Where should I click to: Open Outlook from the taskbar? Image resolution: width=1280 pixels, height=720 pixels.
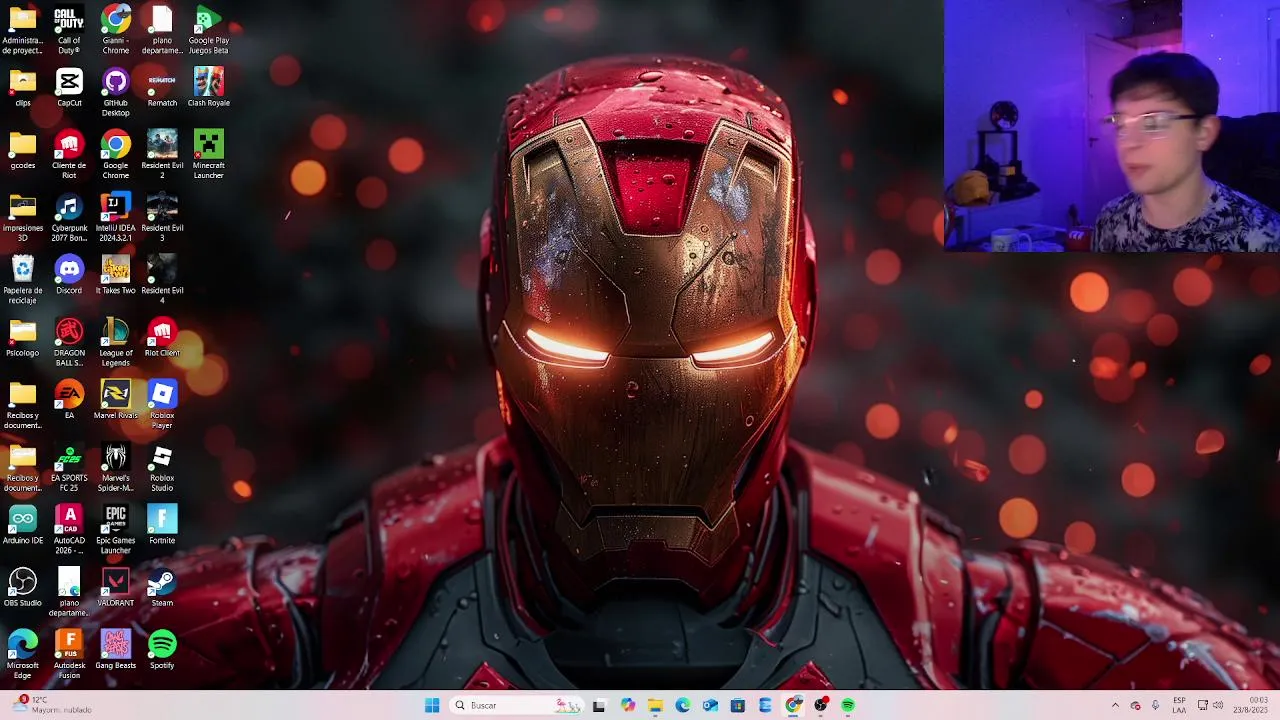click(x=710, y=705)
